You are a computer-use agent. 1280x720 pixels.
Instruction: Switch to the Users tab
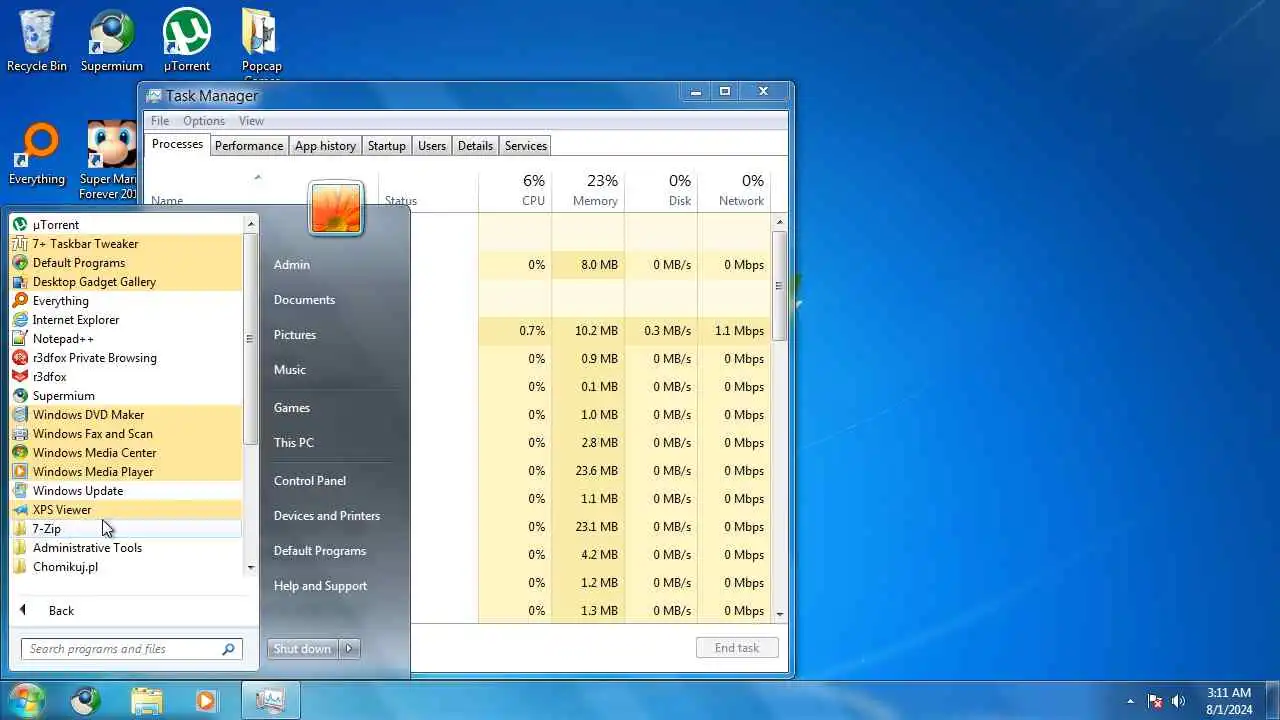(432, 146)
